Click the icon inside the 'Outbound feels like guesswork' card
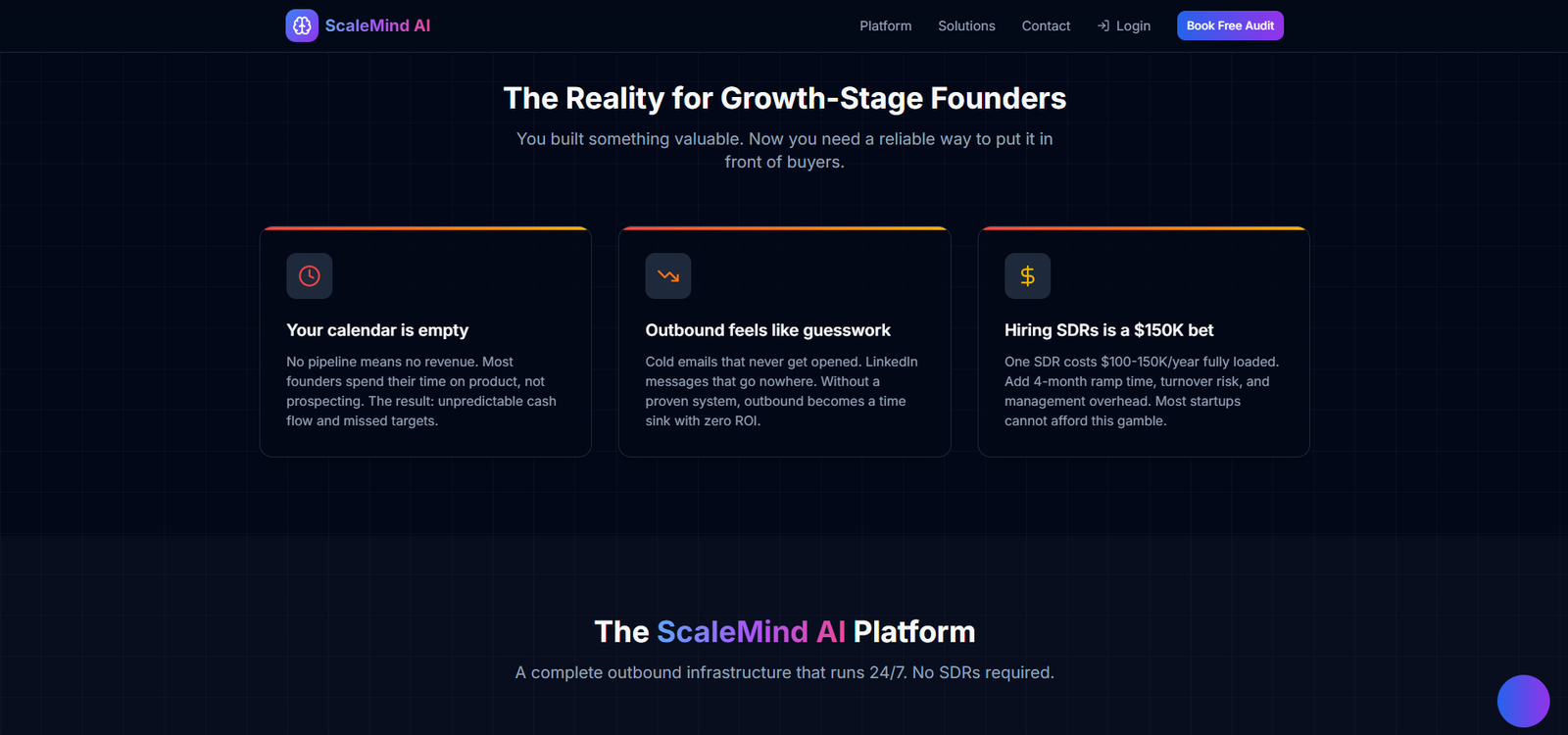The height and width of the screenshot is (735, 1568). click(667, 275)
